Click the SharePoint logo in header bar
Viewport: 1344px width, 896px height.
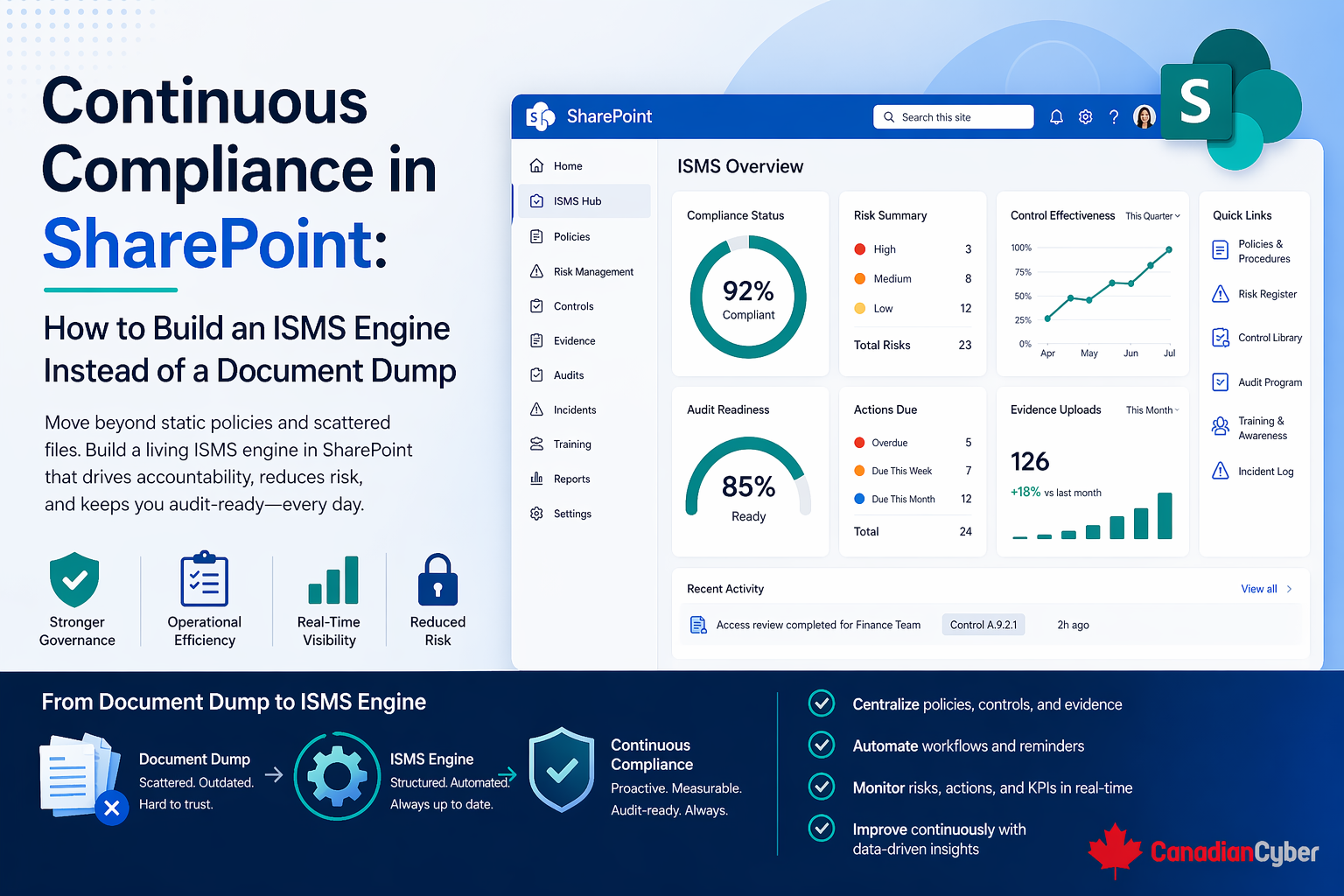point(540,116)
